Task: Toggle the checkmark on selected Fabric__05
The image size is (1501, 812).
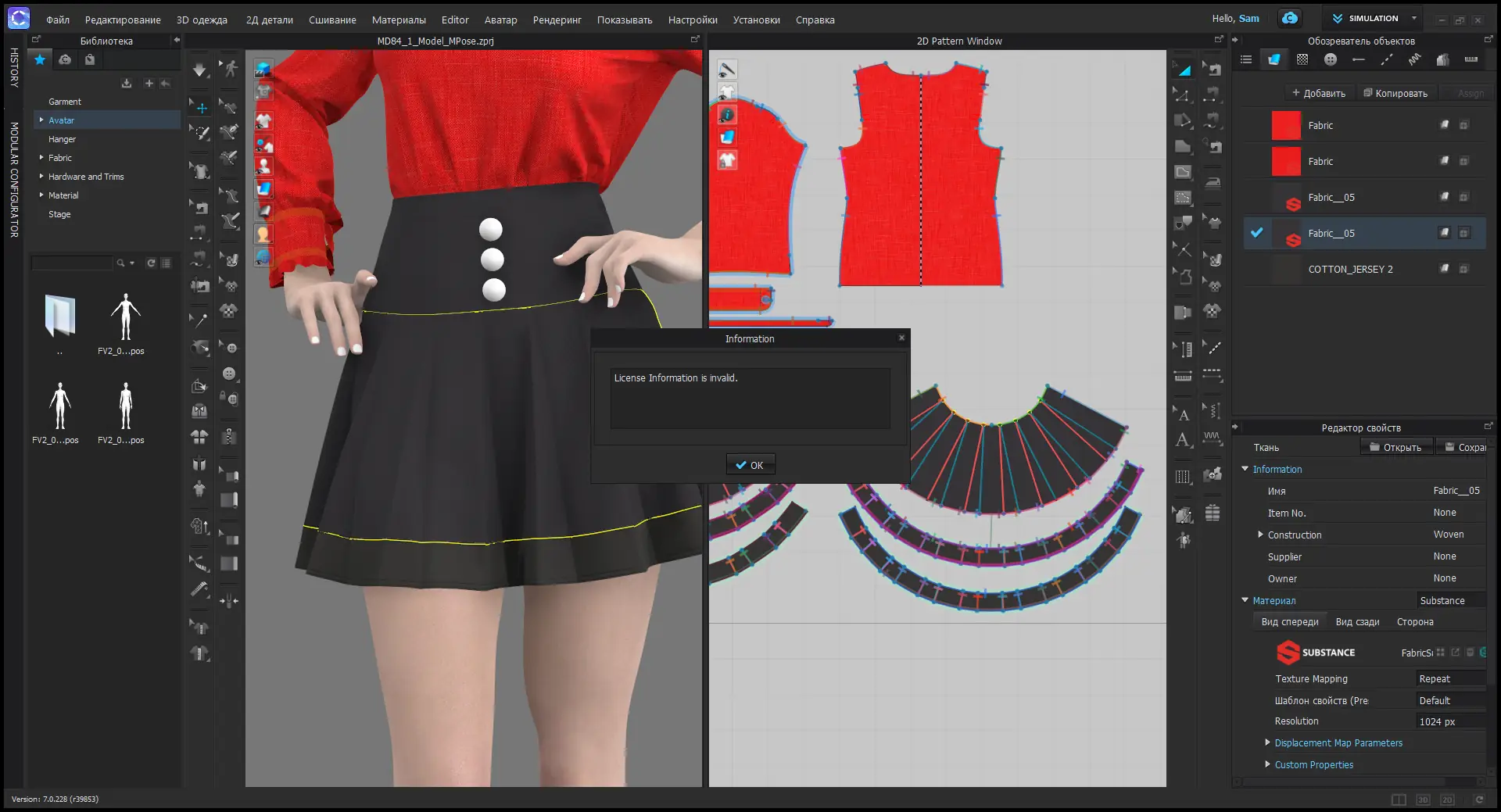Action: [x=1256, y=233]
